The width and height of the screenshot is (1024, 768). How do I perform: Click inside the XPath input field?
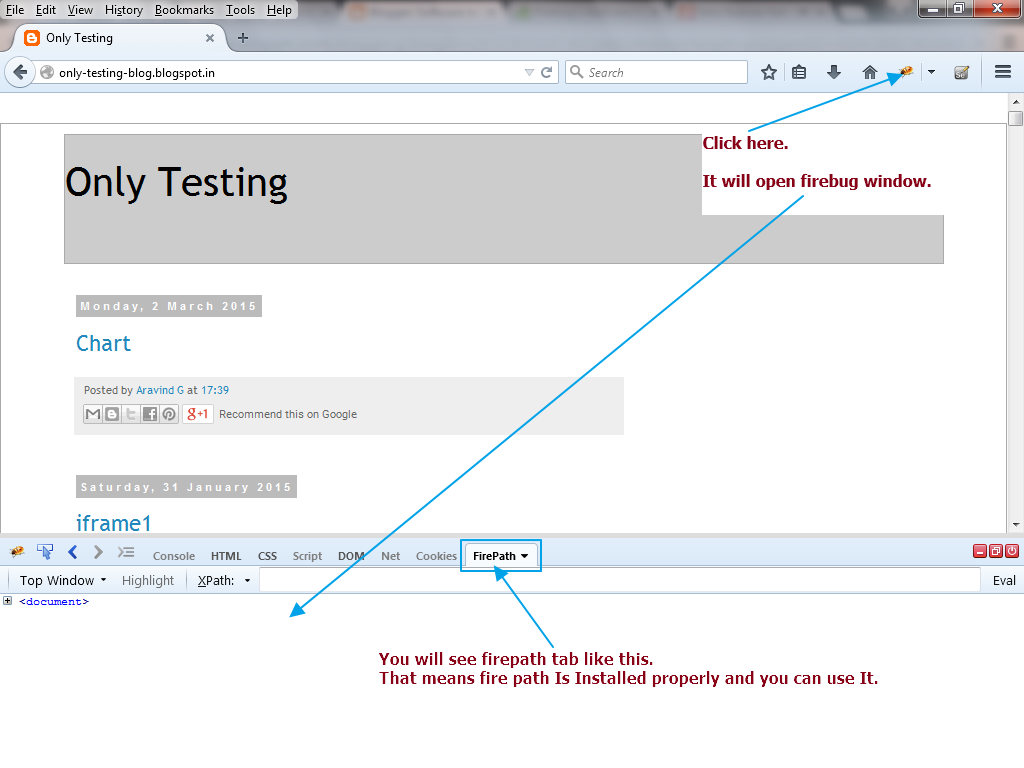point(600,579)
